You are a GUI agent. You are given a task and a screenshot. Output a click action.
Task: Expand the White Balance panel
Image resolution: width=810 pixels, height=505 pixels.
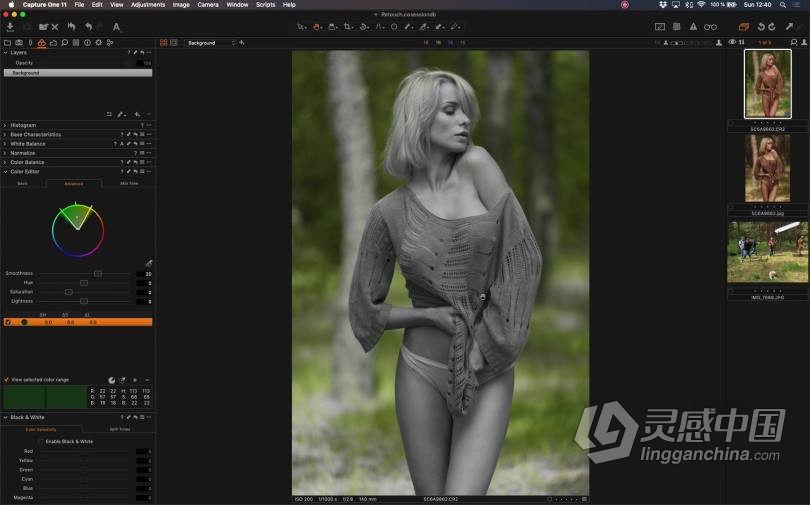tap(5, 144)
